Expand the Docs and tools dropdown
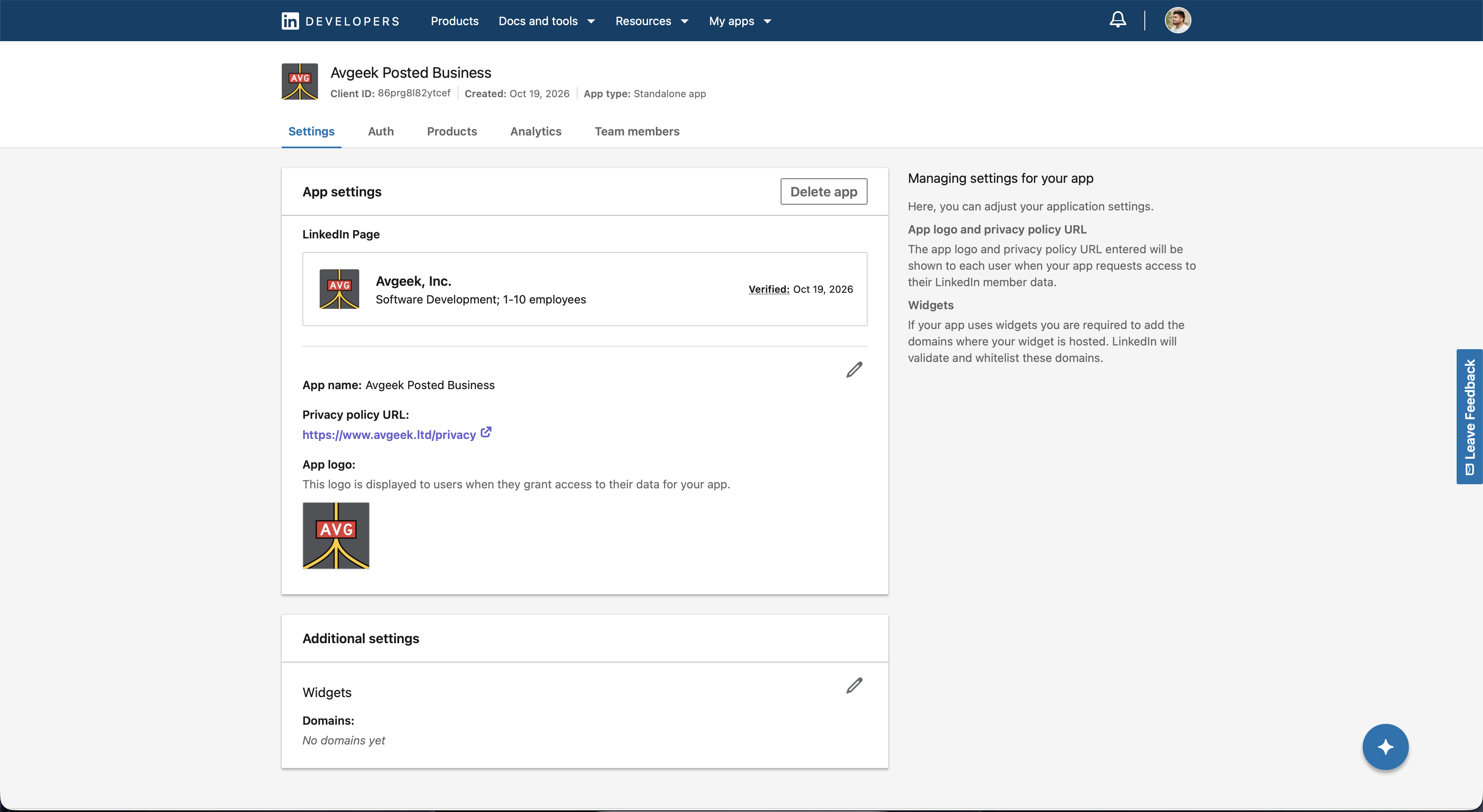Screen dimensions: 1483x812 [x=546, y=21]
